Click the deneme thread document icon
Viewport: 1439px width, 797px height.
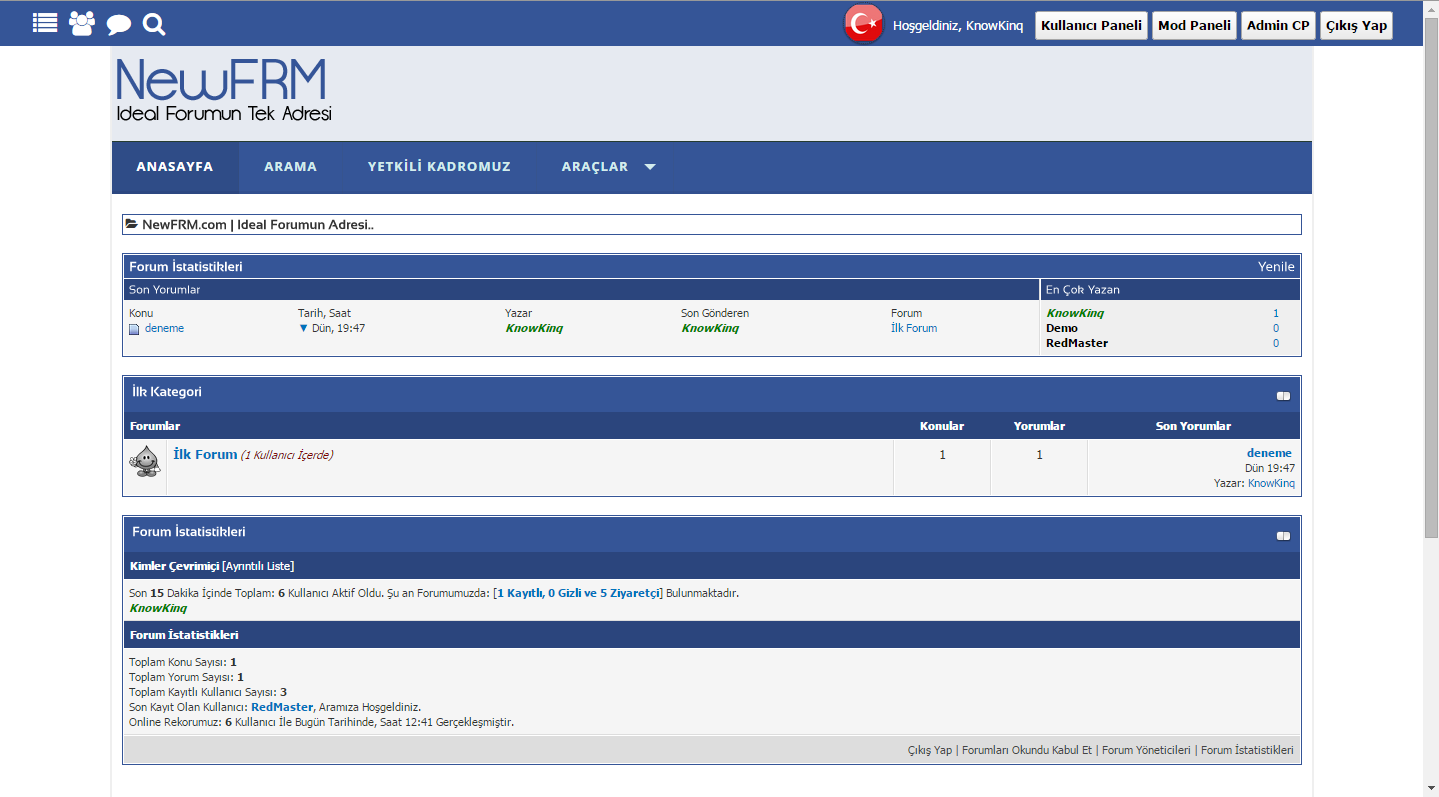[134, 329]
